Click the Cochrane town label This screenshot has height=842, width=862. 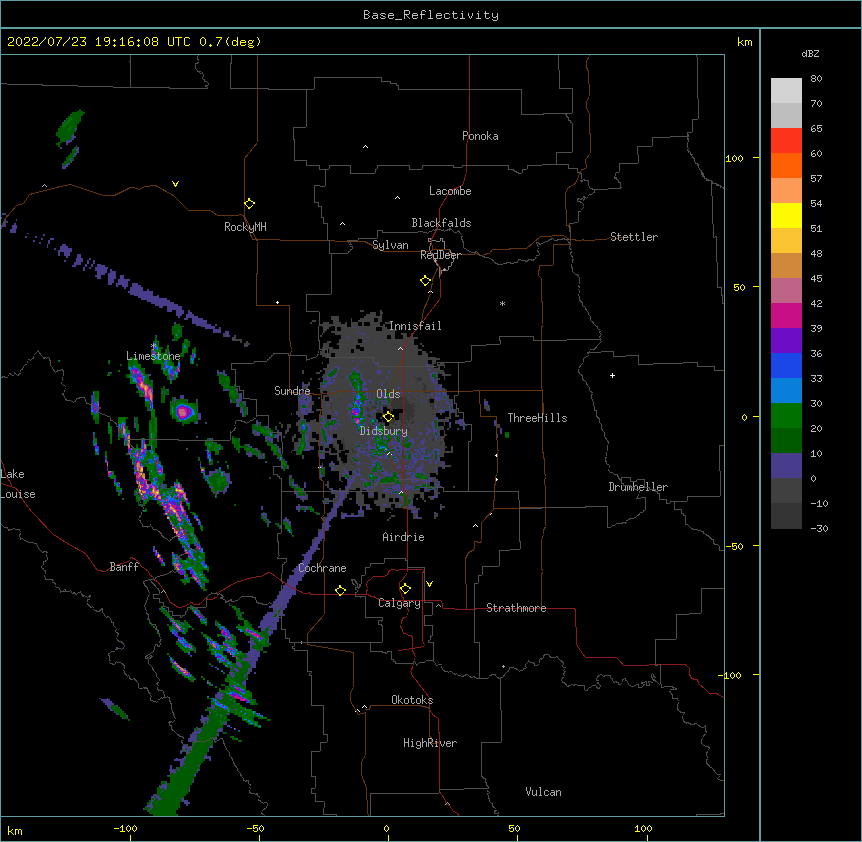point(322,568)
